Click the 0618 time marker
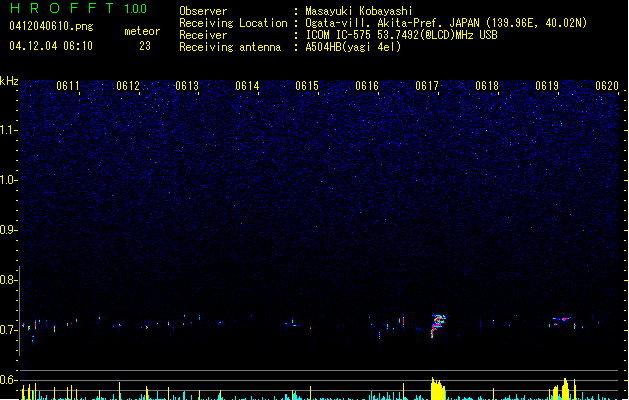 click(x=487, y=86)
